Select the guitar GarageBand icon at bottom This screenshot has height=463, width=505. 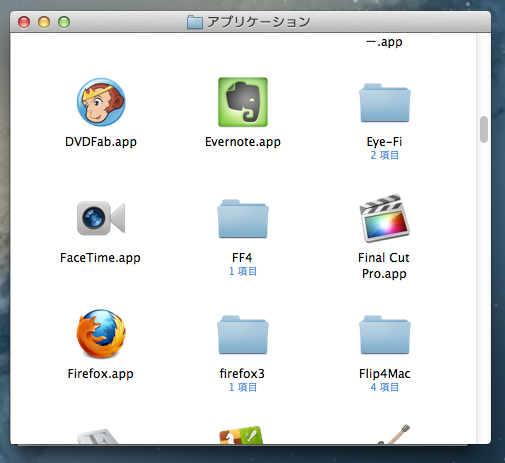tap(394, 434)
